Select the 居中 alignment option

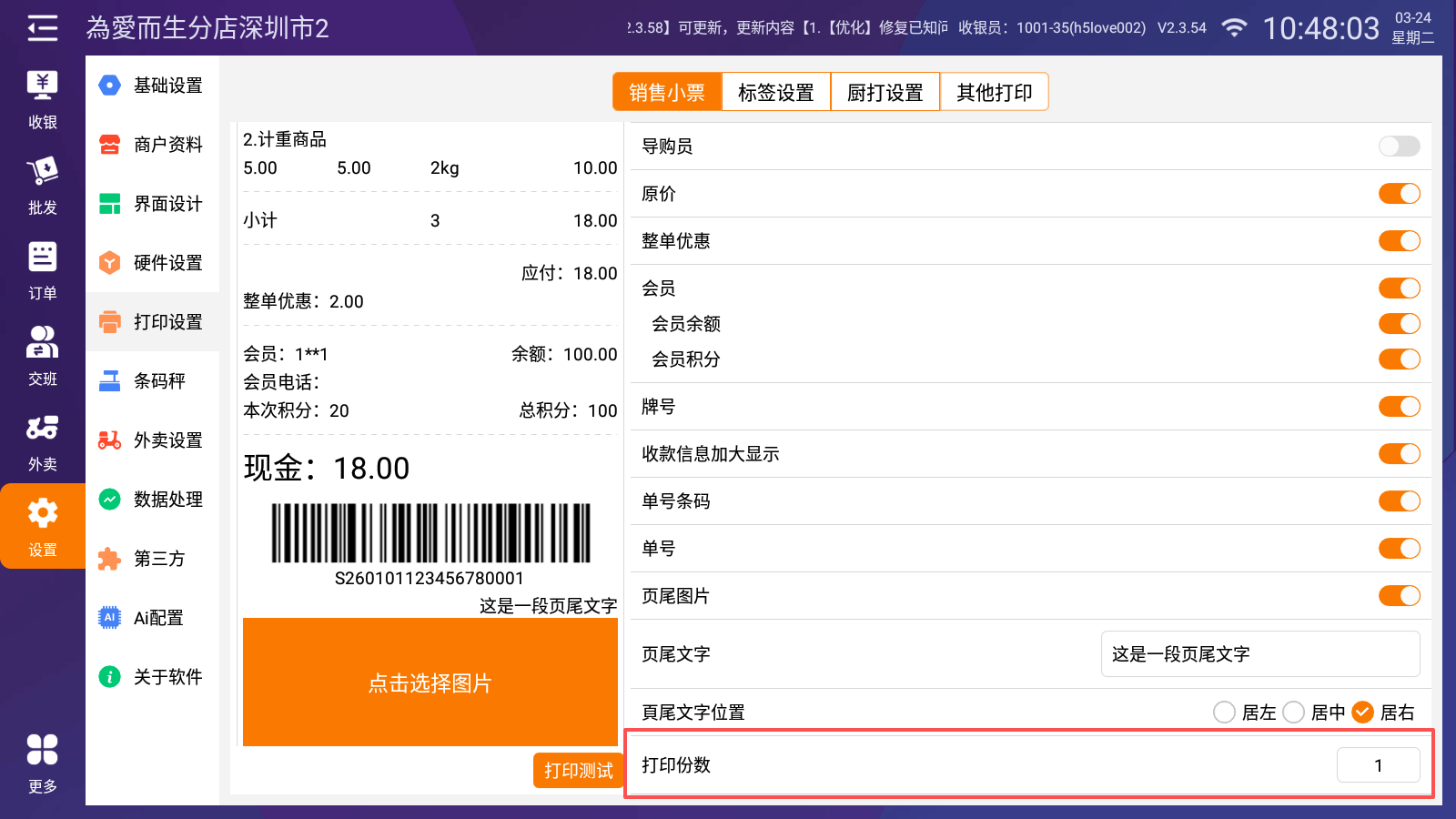[1294, 713]
